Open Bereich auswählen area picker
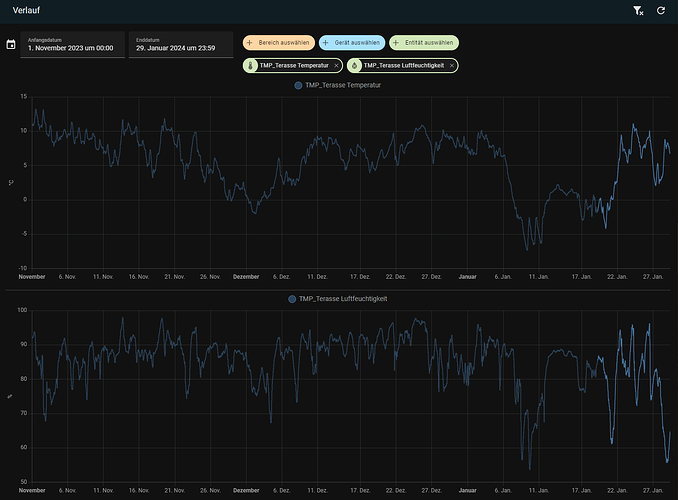The height and width of the screenshot is (500, 678). [284, 43]
